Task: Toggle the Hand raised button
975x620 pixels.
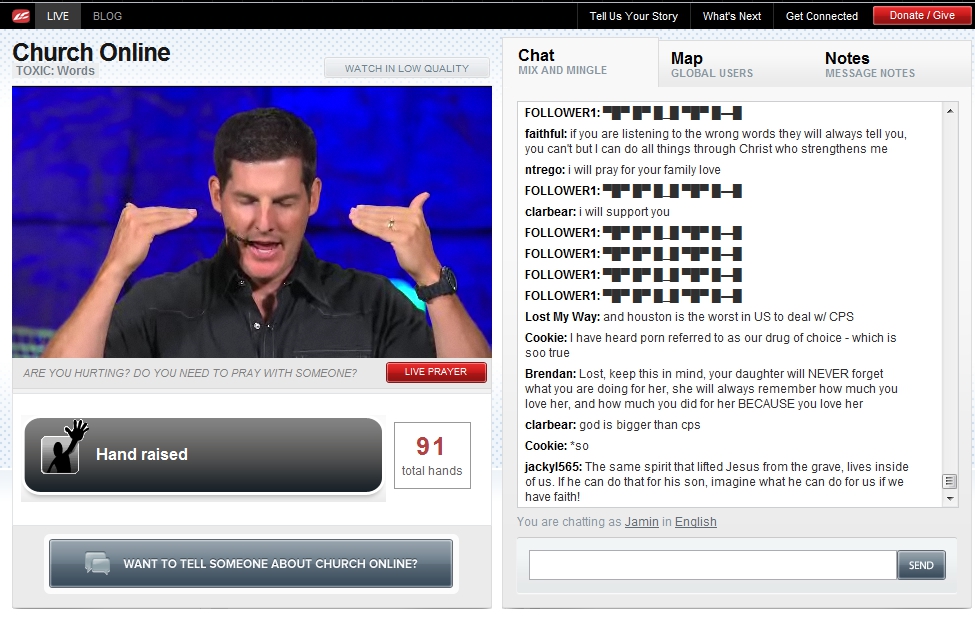Action: [x=203, y=455]
